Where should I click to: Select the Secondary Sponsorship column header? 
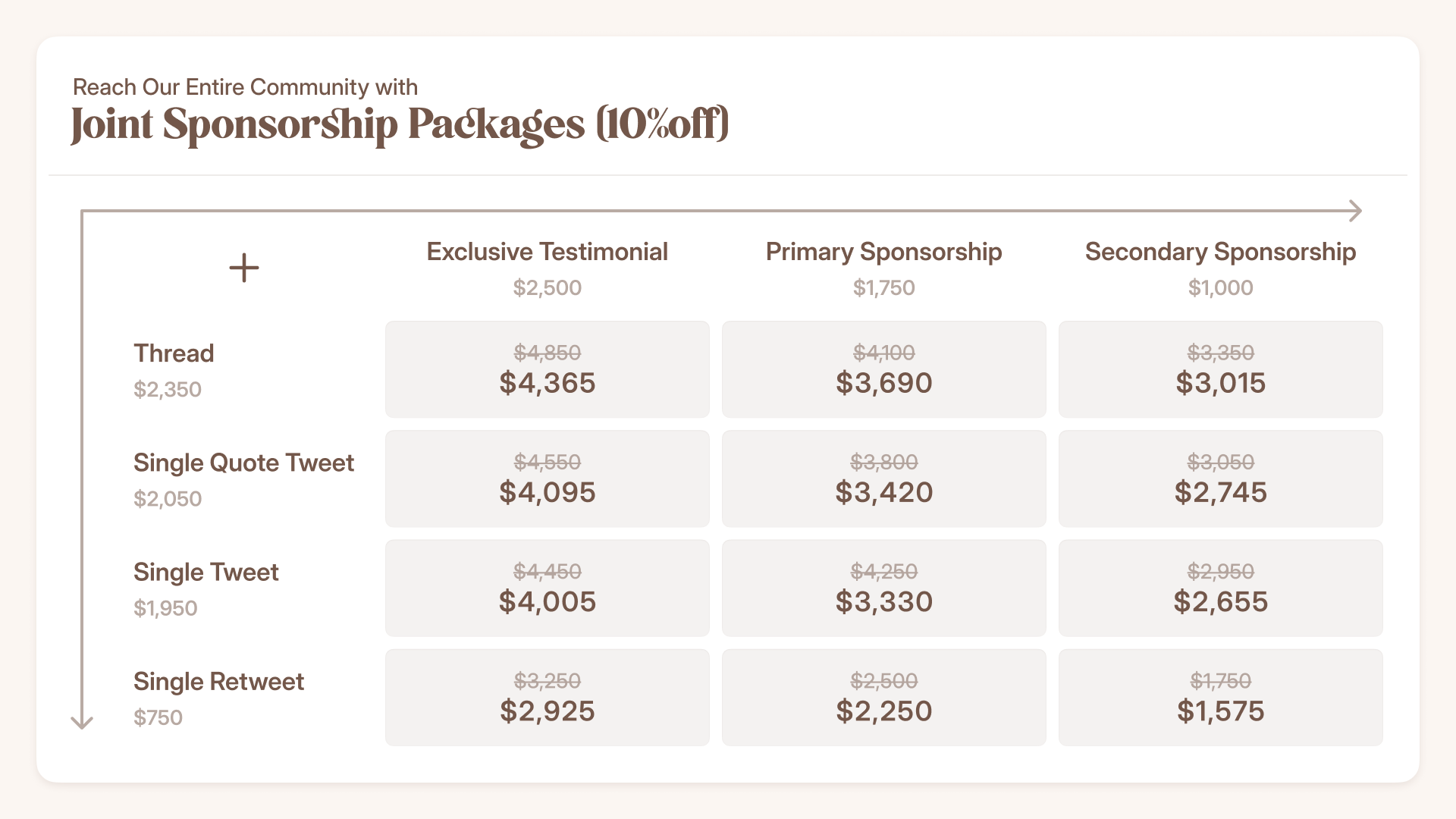click(x=1220, y=252)
